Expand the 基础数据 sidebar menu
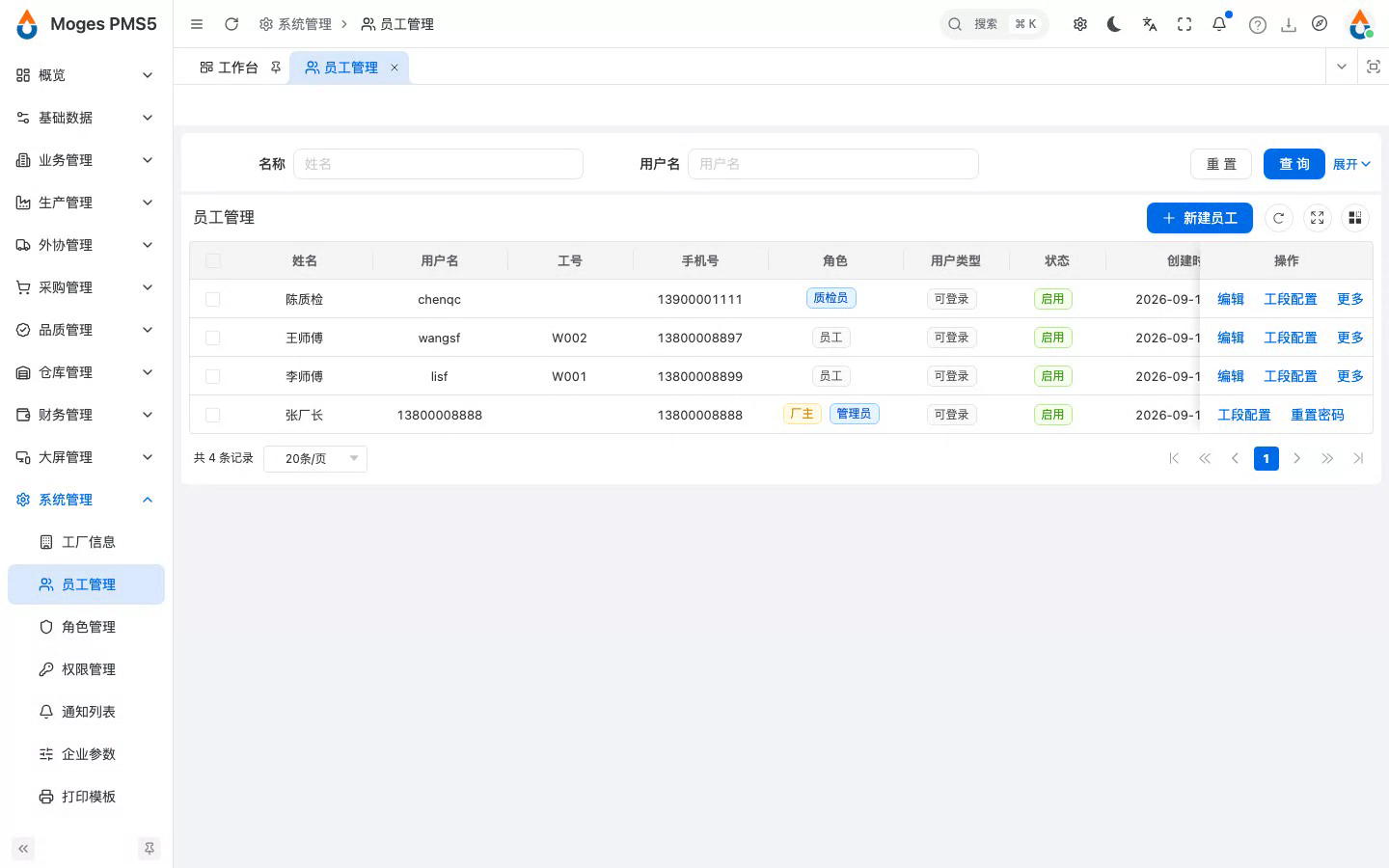This screenshot has width=1389, height=868. click(86, 118)
